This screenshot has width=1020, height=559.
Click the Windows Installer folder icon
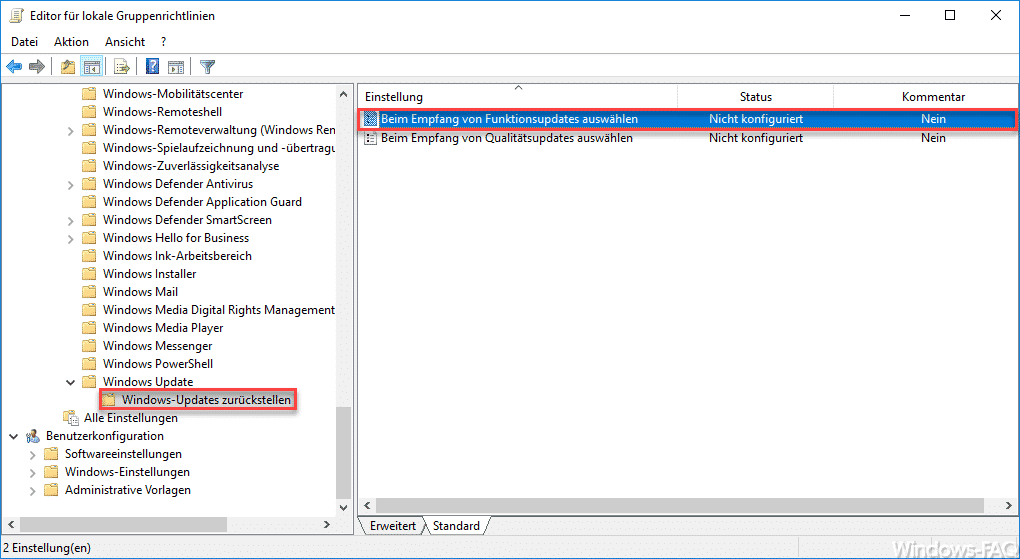89,274
